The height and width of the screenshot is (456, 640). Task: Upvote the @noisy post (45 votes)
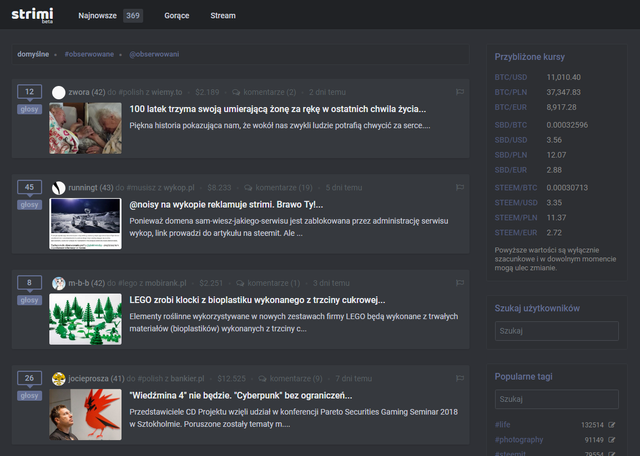coord(29,187)
